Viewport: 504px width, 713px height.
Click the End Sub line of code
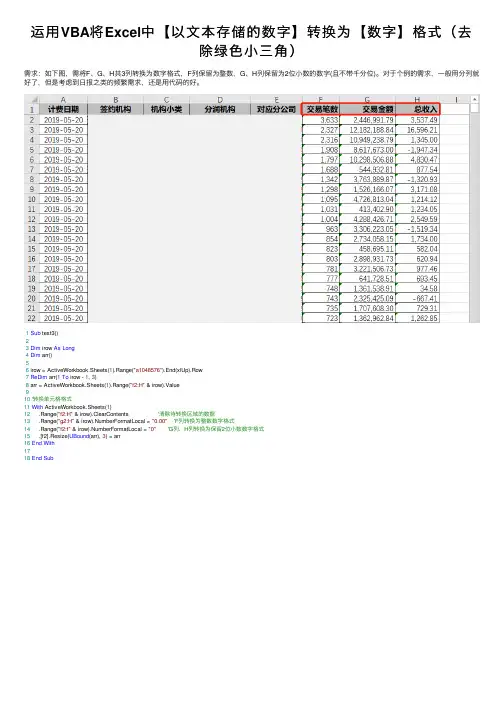(x=42, y=458)
